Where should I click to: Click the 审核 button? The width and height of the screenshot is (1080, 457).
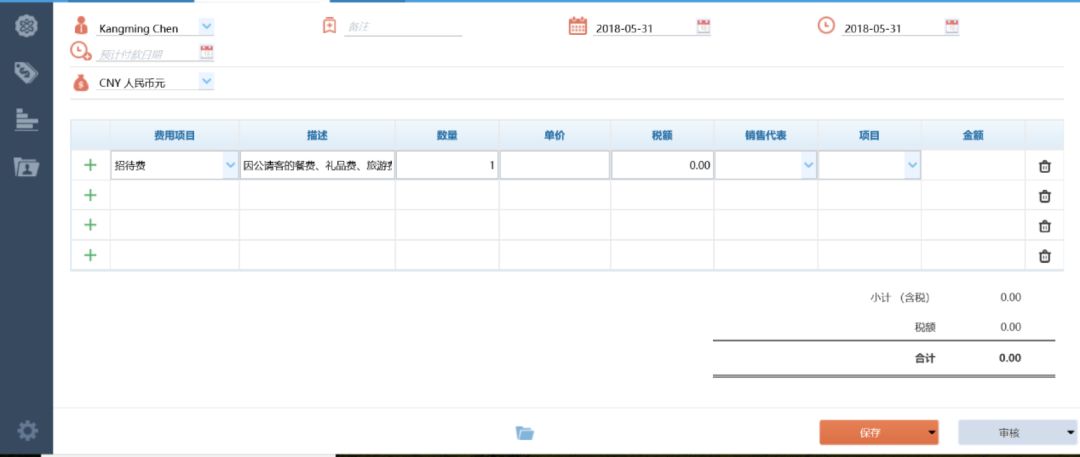1008,433
